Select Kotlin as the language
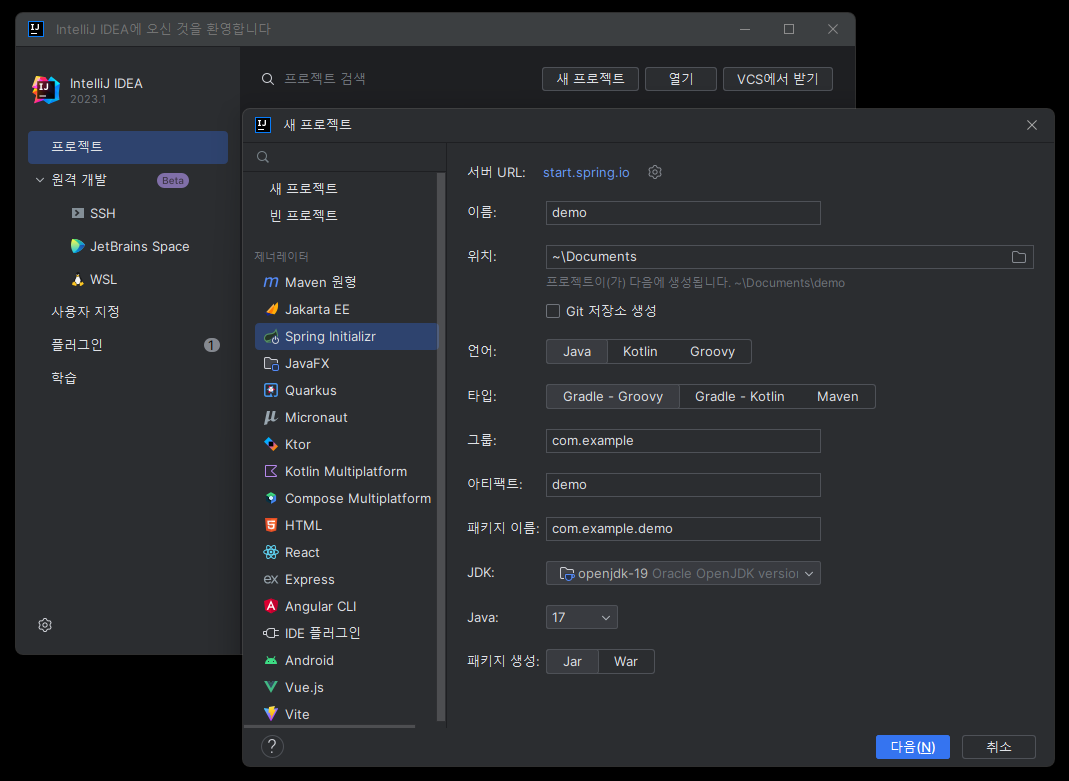1069x781 pixels. pyautogui.click(x=640, y=352)
